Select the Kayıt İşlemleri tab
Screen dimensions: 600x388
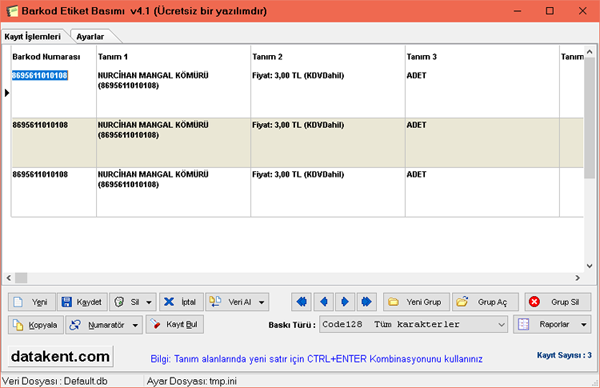33,37
